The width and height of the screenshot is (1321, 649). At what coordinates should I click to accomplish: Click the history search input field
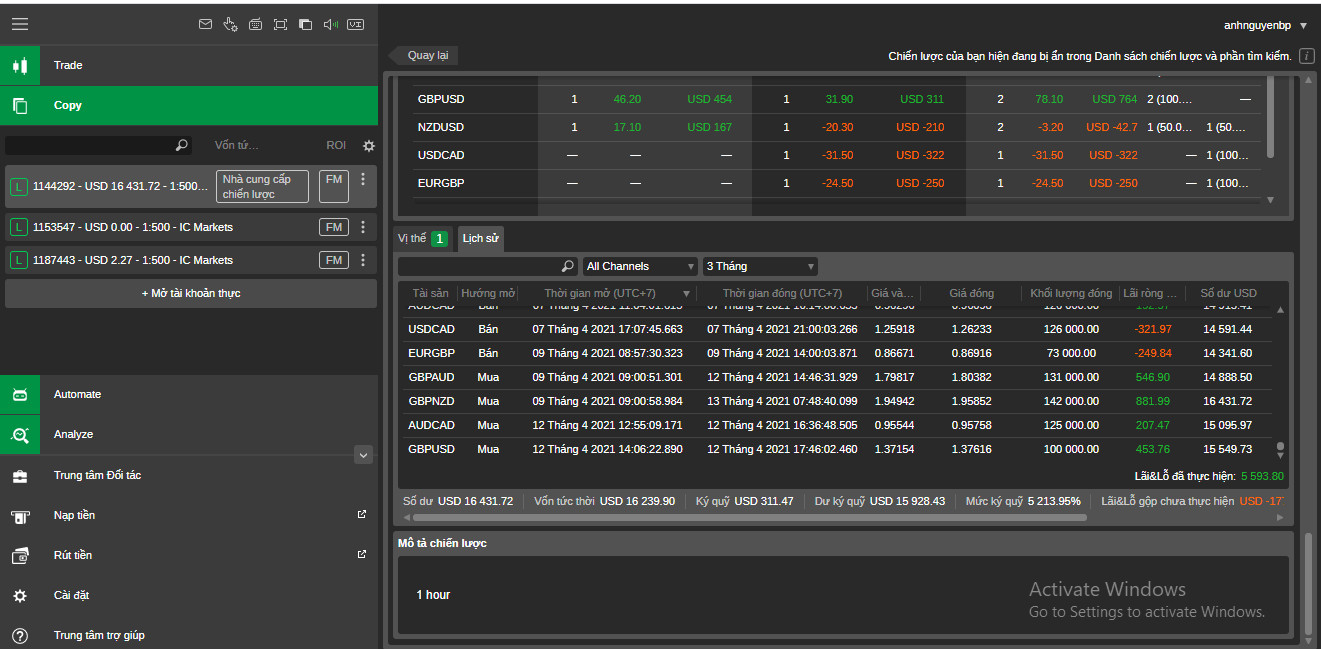[480, 266]
